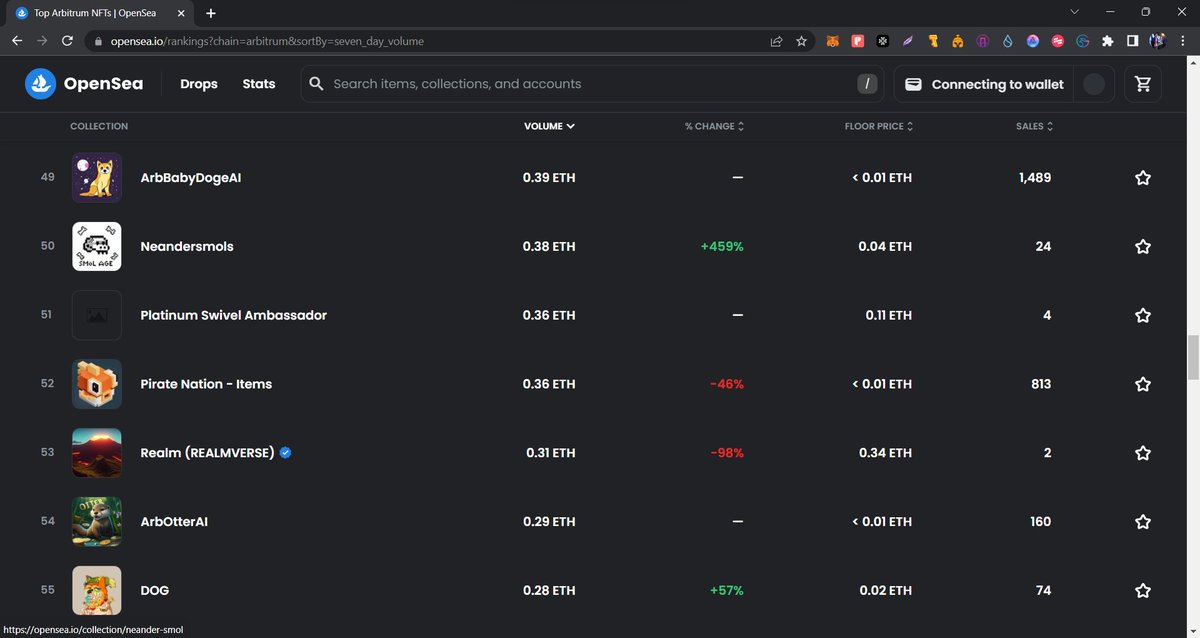Favorite ArbBabyDogeAI with its star
This screenshot has width=1200, height=638.
coord(1143,178)
